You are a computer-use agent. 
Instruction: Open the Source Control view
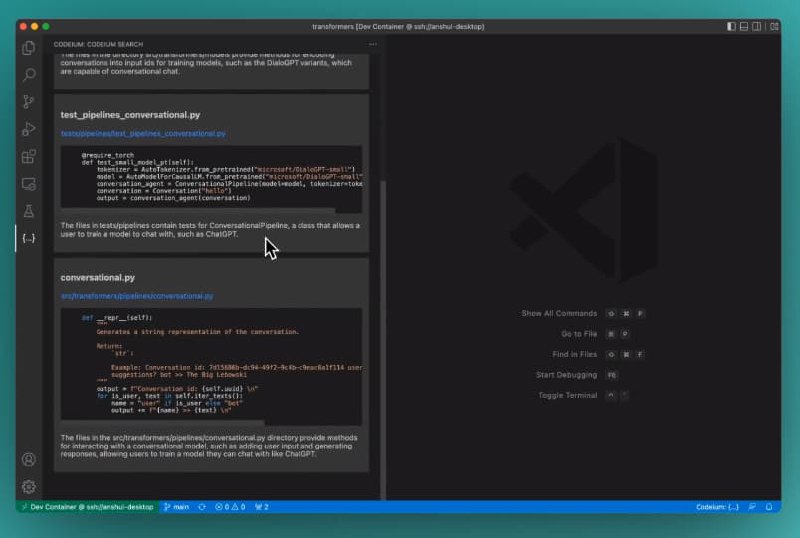pyautogui.click(x=29, y=102)
